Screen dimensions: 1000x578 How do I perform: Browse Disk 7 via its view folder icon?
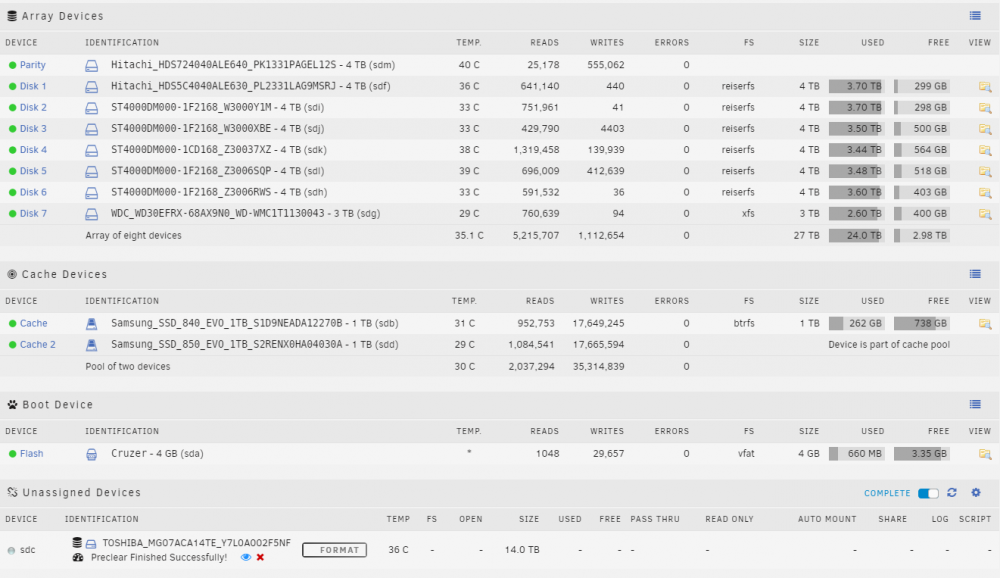click(985, 214)
